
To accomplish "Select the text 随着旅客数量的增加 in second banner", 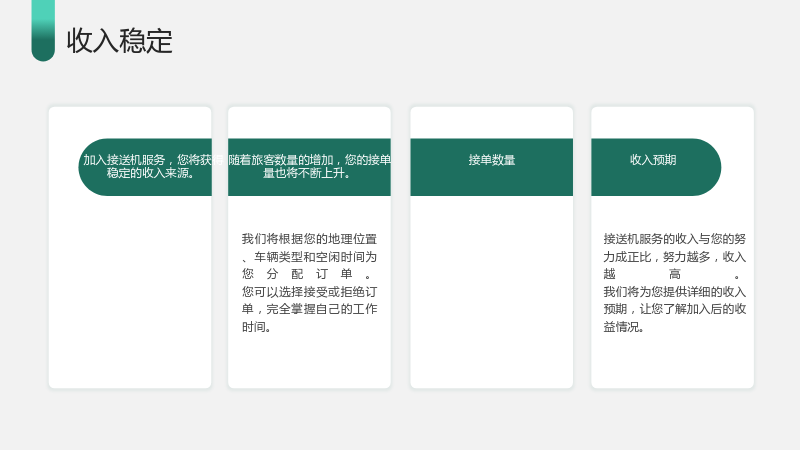I will pyautogui.click(x=281, y=160).
